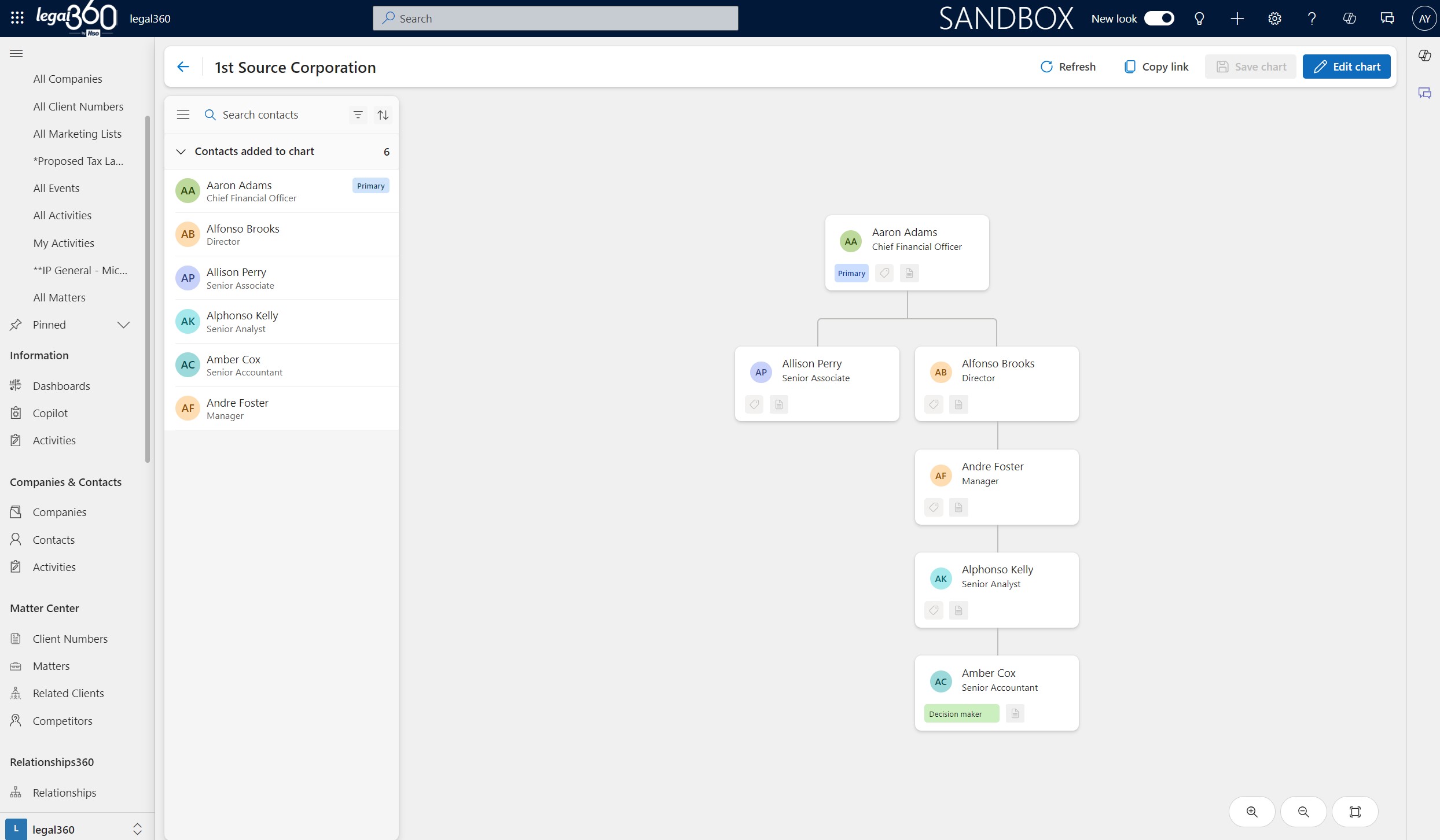Open Matters in navigation
This screenshot has width=1440, height=840.
pos(51,666)
